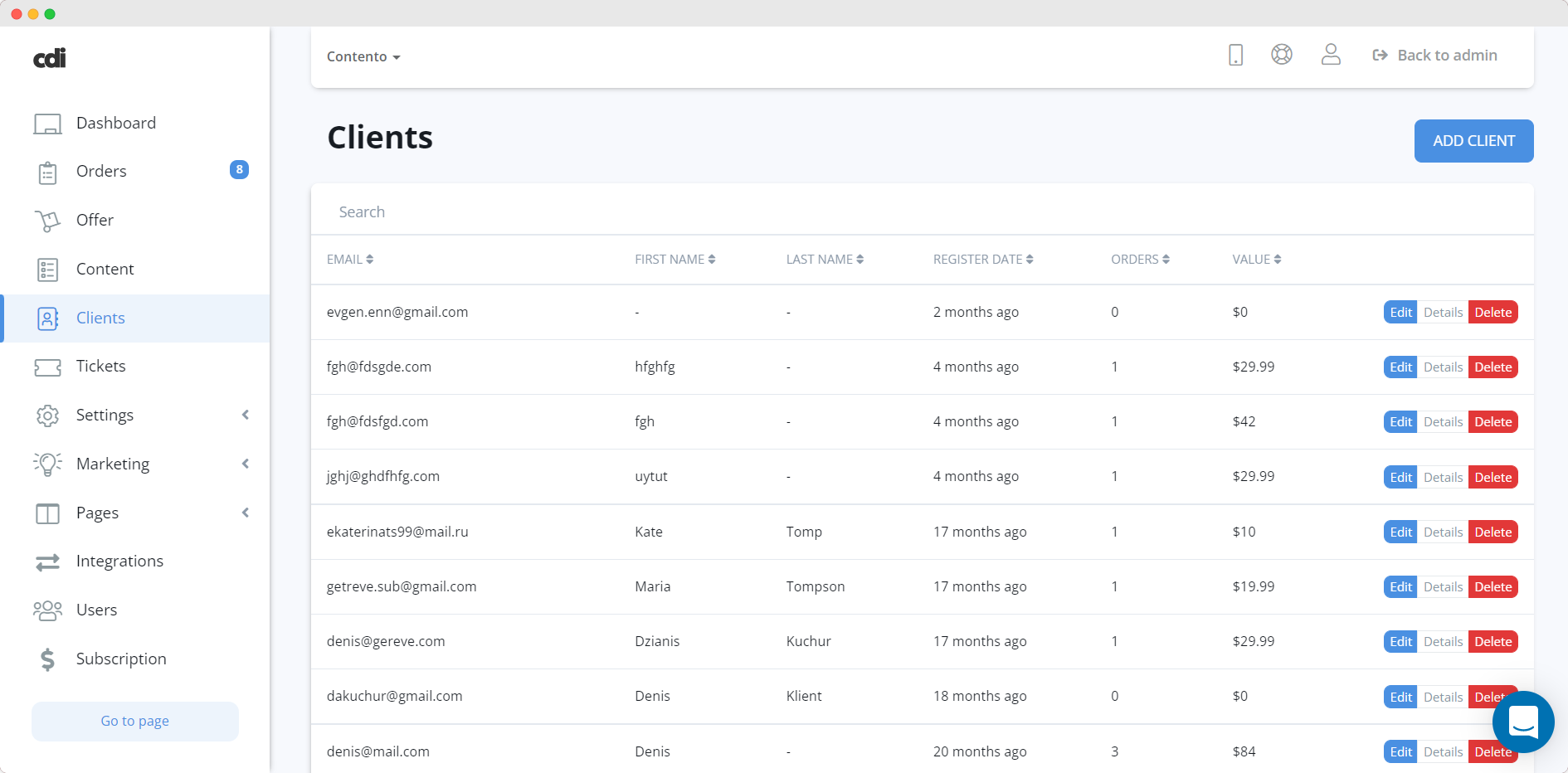The height and width of the screenshot is (773, 1568).
Task: Click the Clients page heading
Action: pos(380,138)
